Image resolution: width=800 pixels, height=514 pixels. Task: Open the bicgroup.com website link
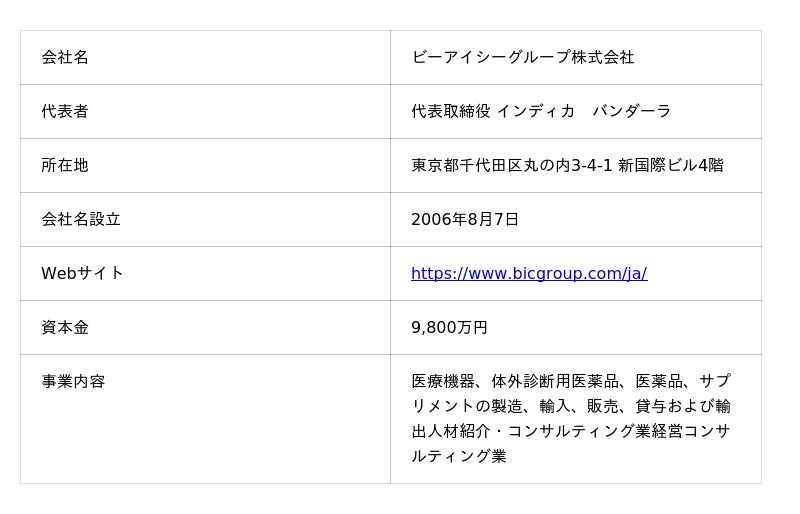pos(529,274)
